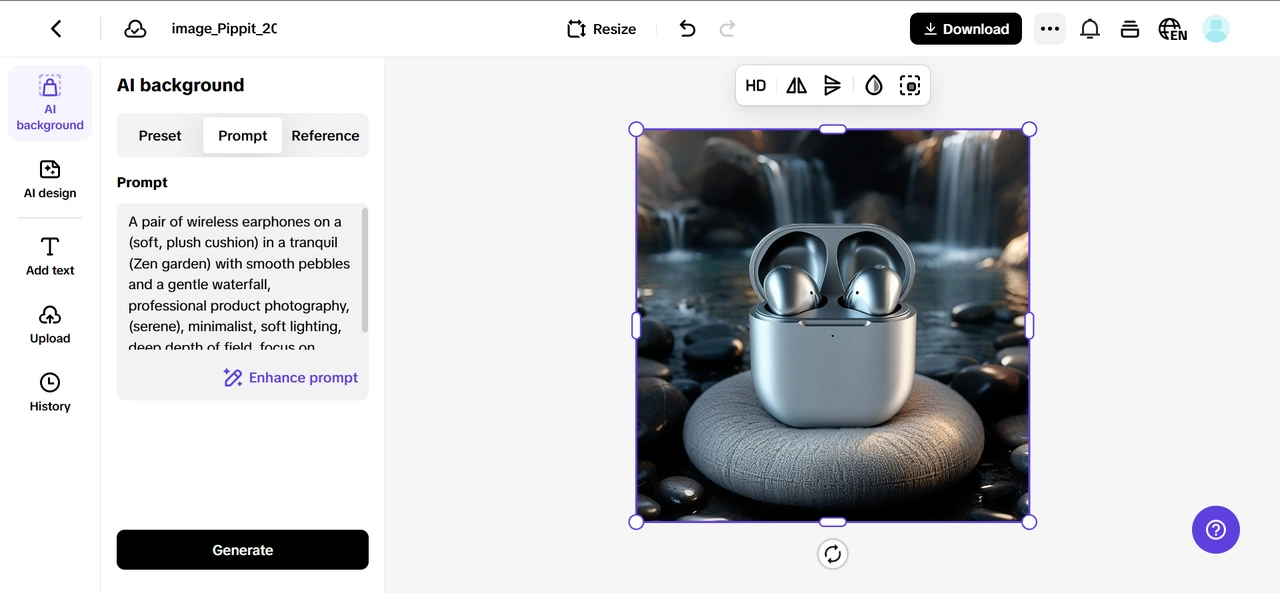This screenshot has width=1280, height=593.
Task: Switch to the Reference tab
Action: point(325,136)
